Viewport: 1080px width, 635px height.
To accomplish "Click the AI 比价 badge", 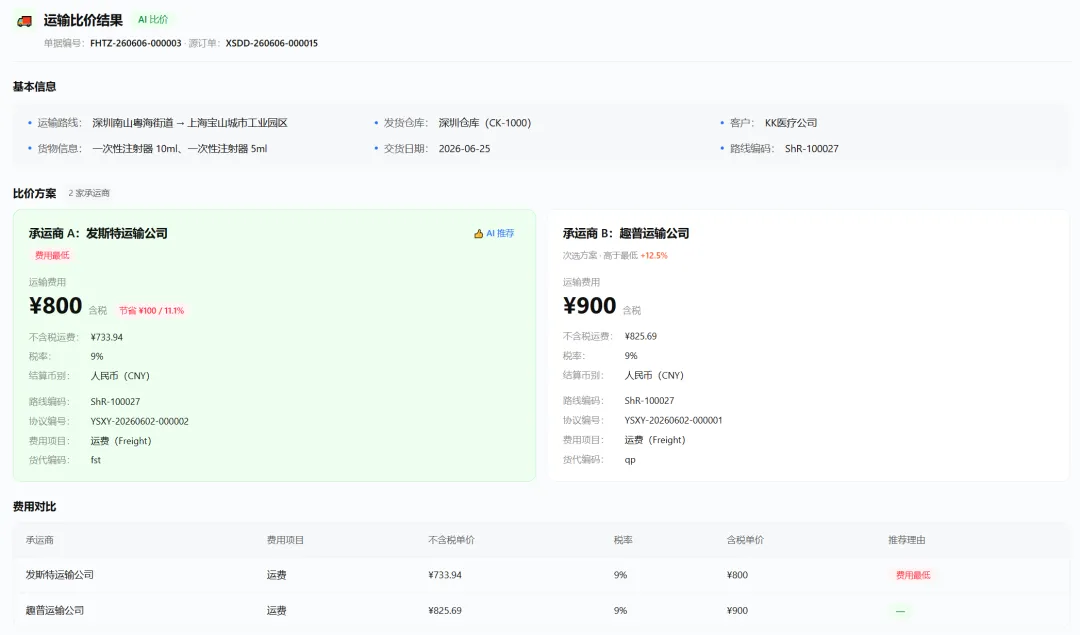I will [153, 20].
